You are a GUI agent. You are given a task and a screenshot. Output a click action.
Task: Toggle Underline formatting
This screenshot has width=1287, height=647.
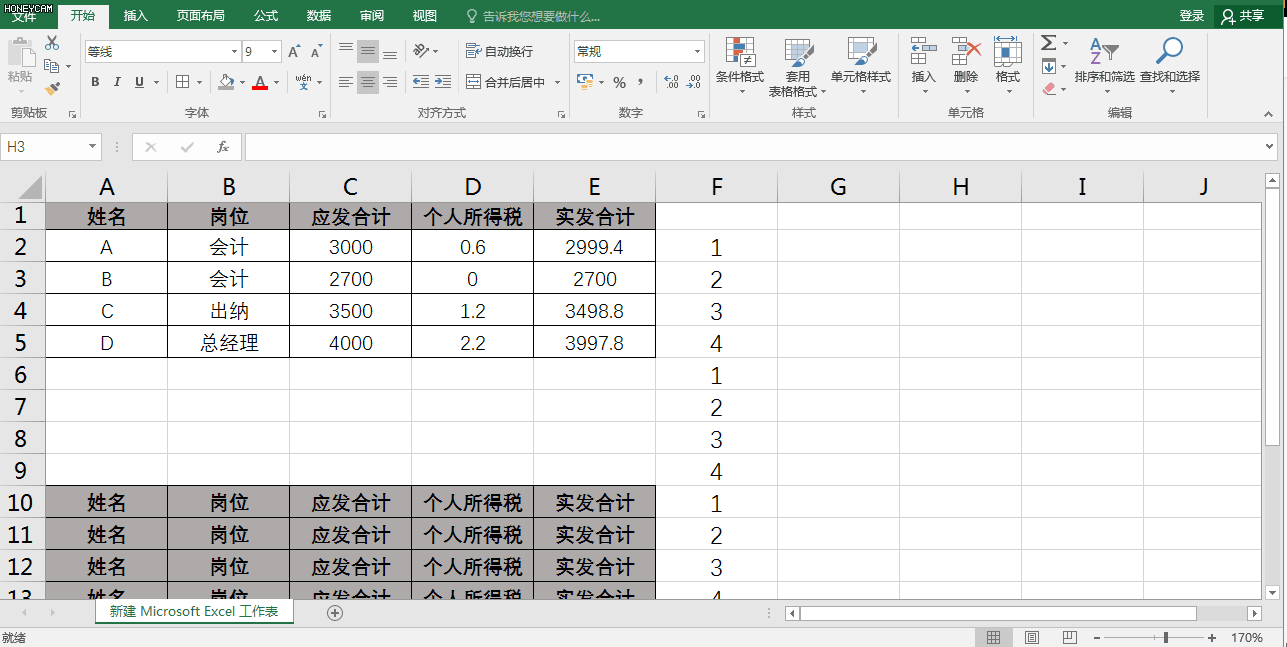(139, 82)
